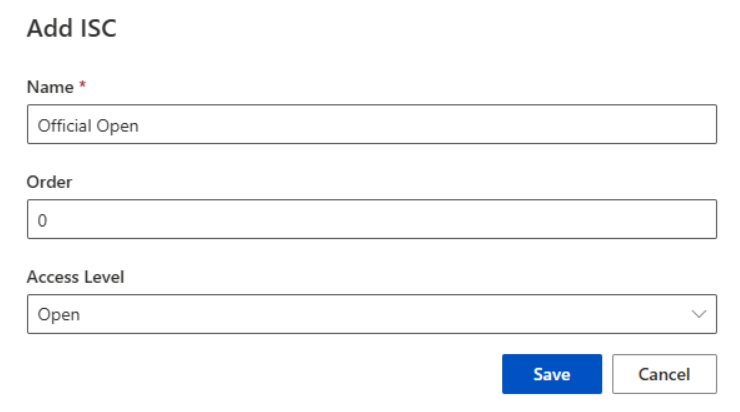Click the 'Add ISC' dialog heading
740x412 pixels.
click(x=71, y=29)
